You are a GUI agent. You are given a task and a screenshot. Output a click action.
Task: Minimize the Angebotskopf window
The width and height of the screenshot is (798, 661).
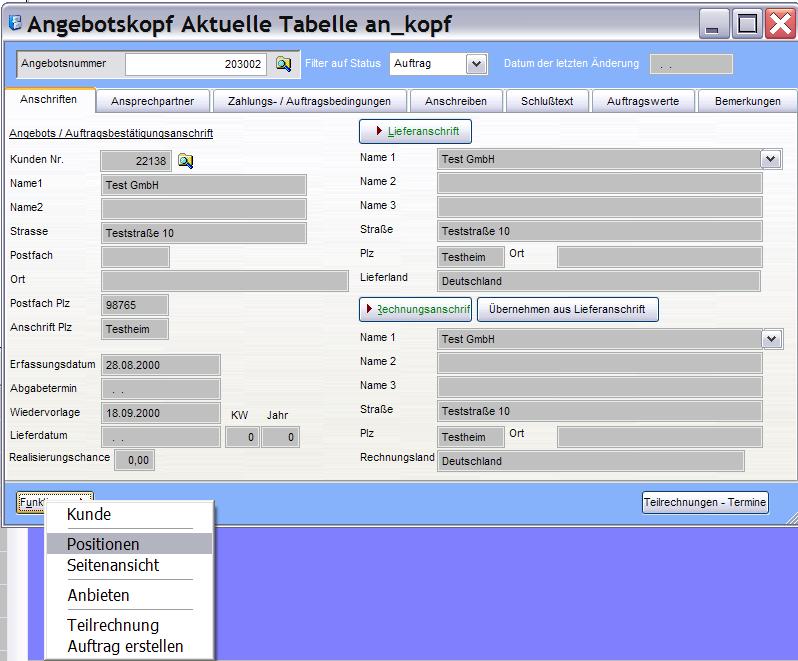pyautogui.click(x=714, y=24)
